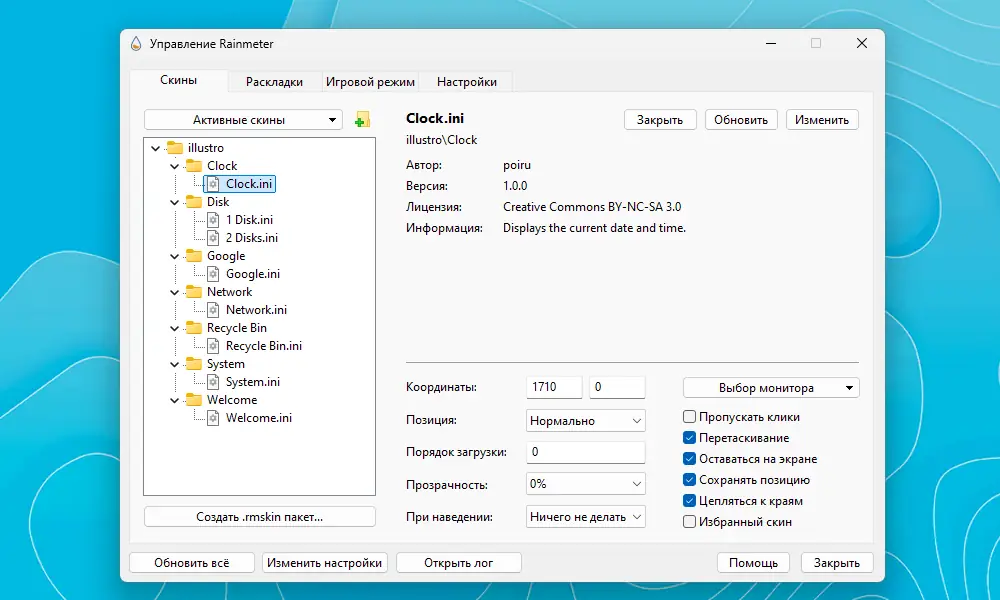The height and width of the screenshot is (600, 1000).
Task: Toggle Оставаться на экране checkbox
Action: point(689,459)
